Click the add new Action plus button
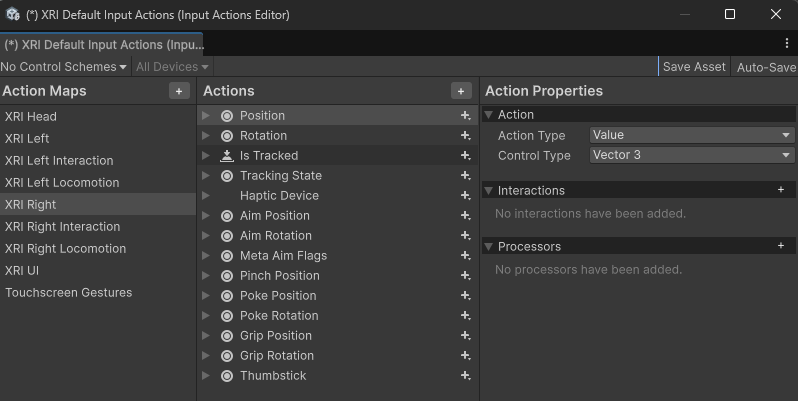Viewport: 798px width, 401px height. click(x=461, y=91)
